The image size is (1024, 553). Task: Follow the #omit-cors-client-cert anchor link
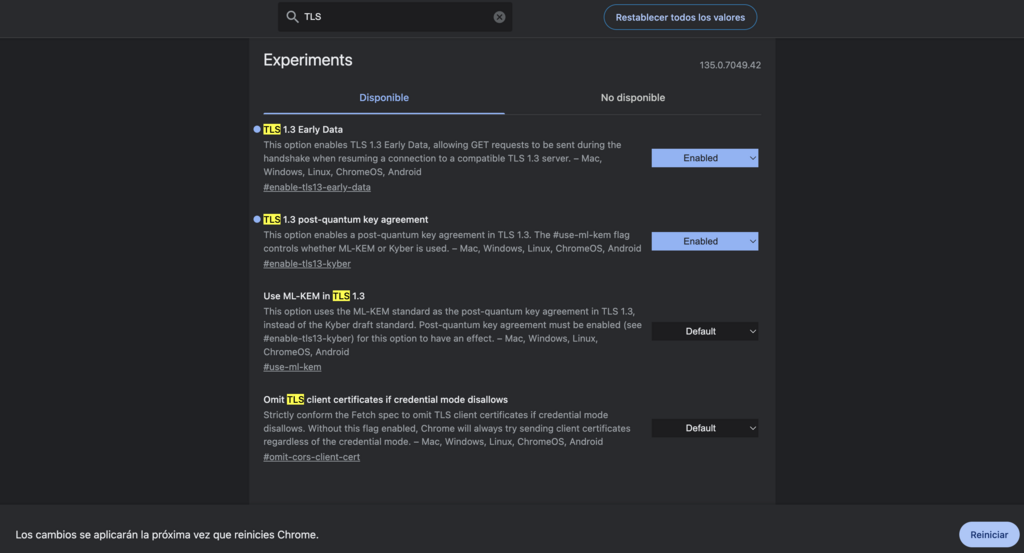tap(311, 457)
